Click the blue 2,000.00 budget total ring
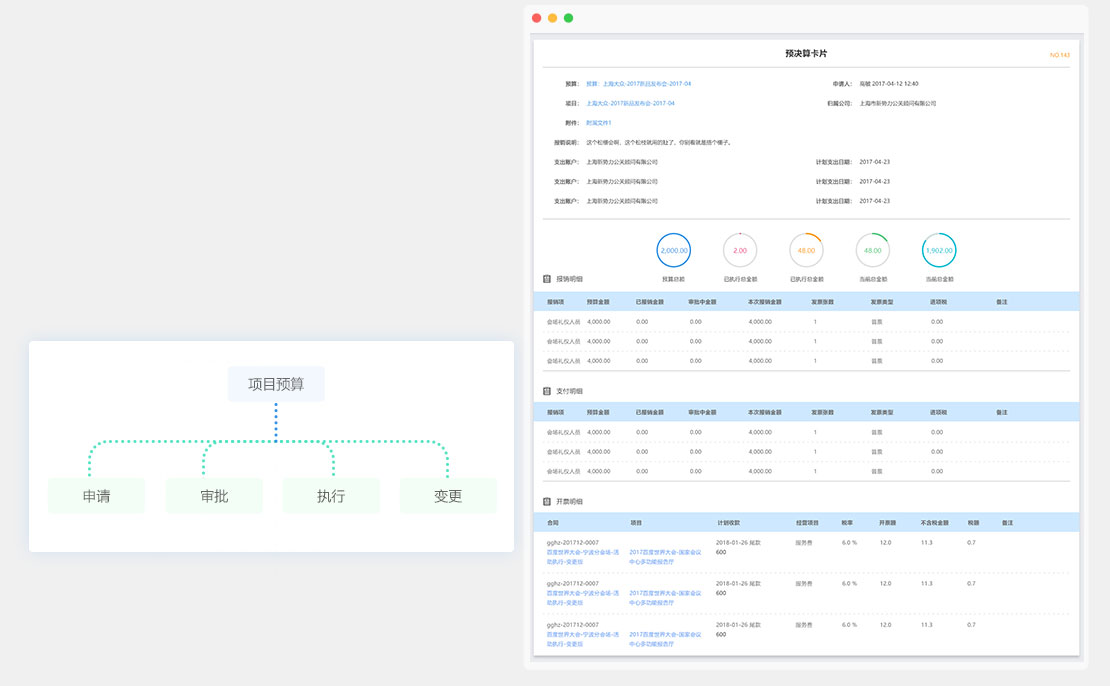The width and height of the screenshot is (1110, 686). 673,250
